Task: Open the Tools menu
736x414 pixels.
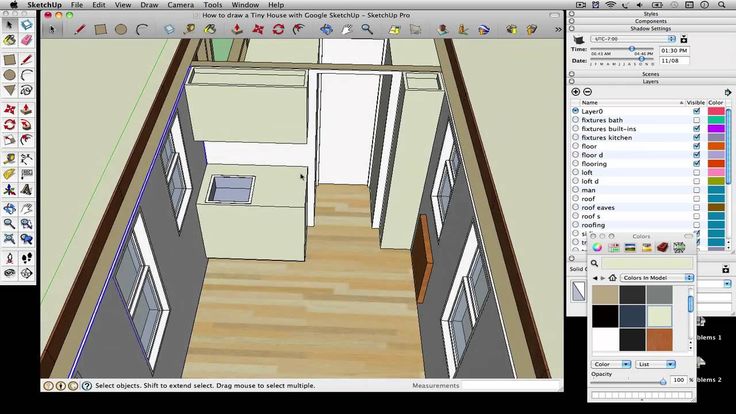Action: [x=213, y=5]
